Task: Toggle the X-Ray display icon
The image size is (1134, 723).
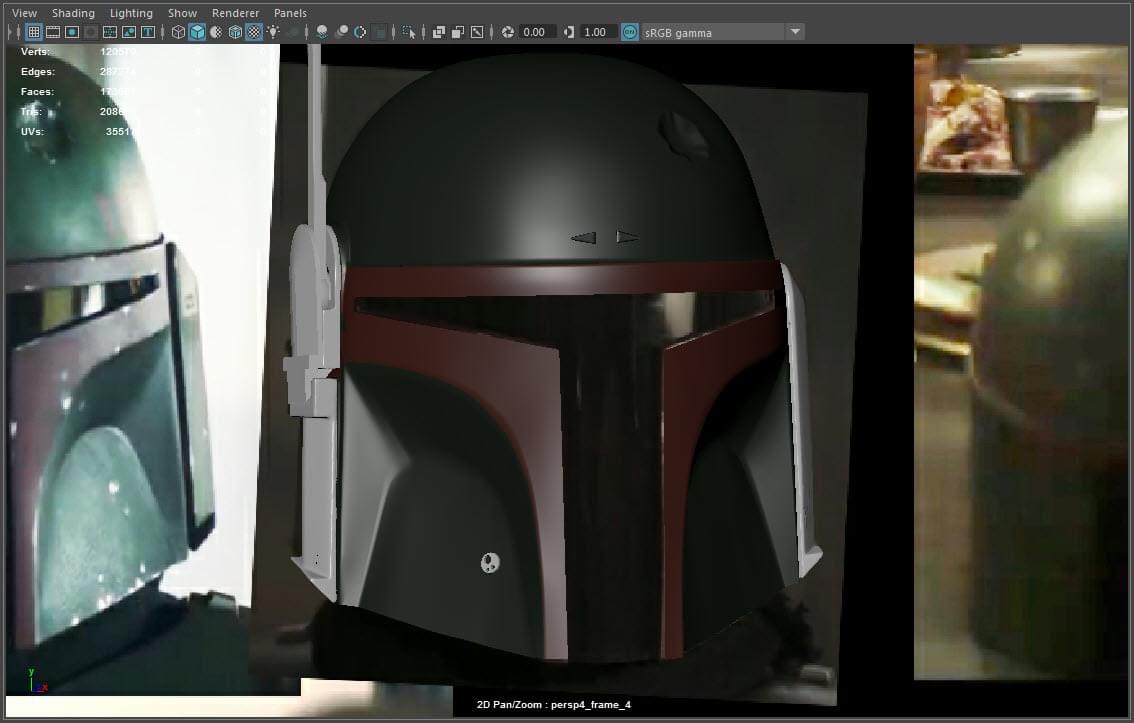Action: (439, 32)
